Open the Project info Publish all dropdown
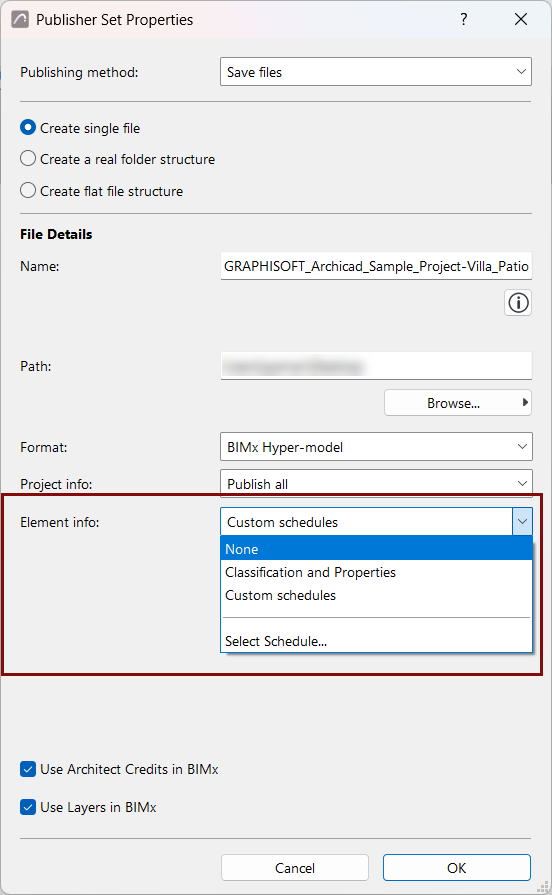The width and height of the screenshot is (552, 895). pos(376,483)
